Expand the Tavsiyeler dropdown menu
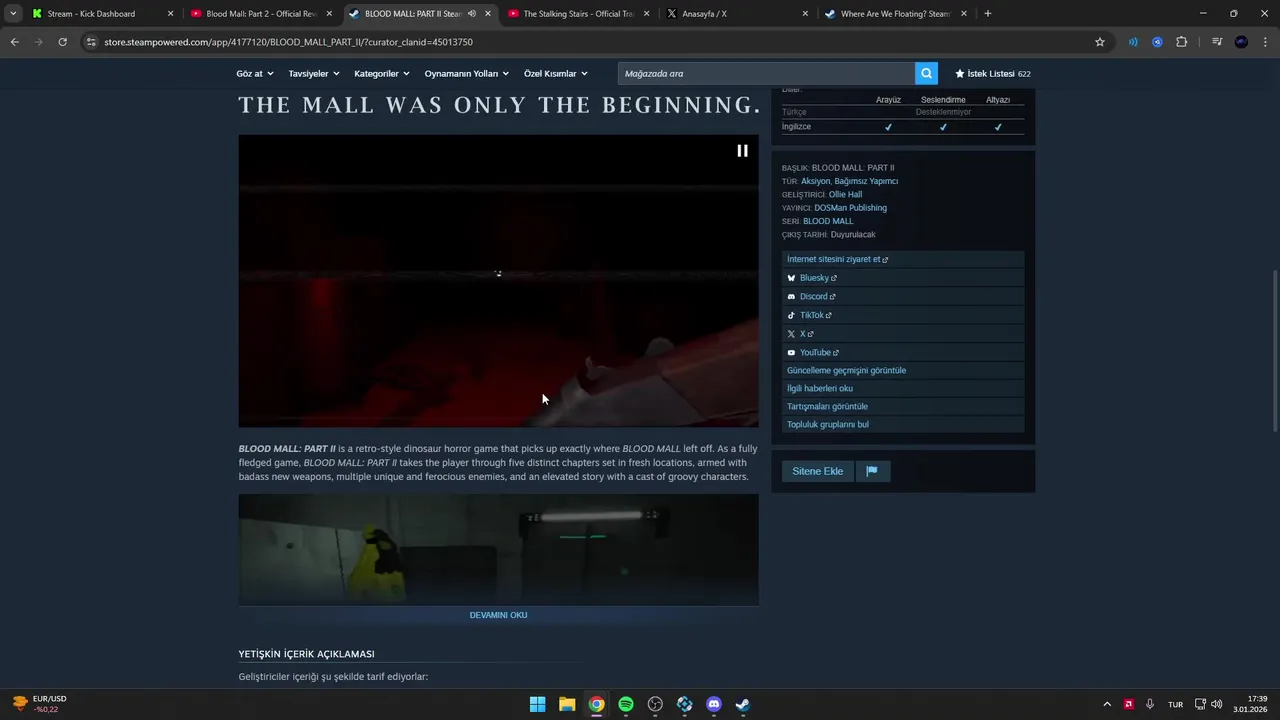This screenshot has width=1280, height=720. point(313,74)
